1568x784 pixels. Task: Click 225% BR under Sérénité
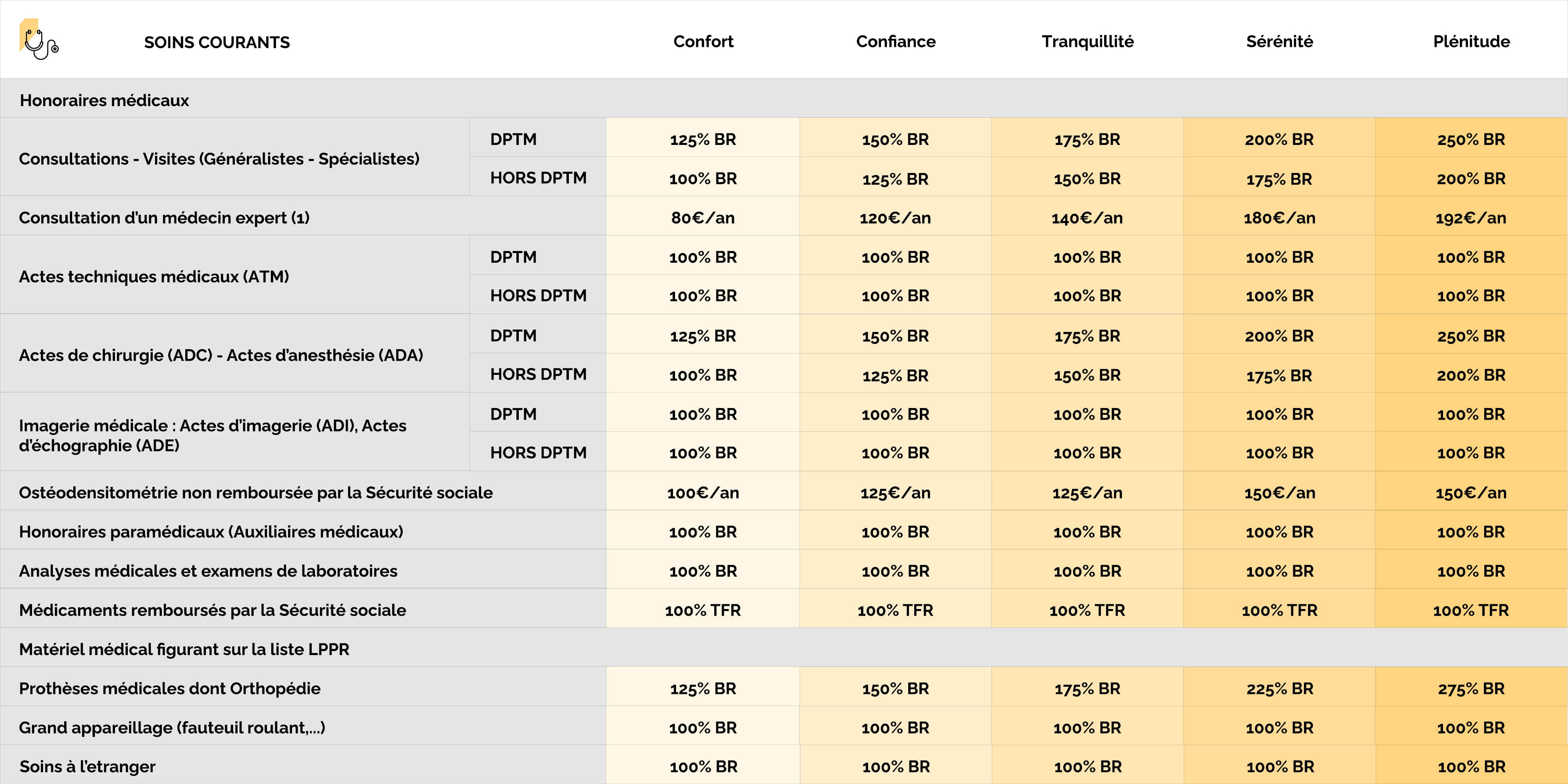click(x=1279, y=689)
